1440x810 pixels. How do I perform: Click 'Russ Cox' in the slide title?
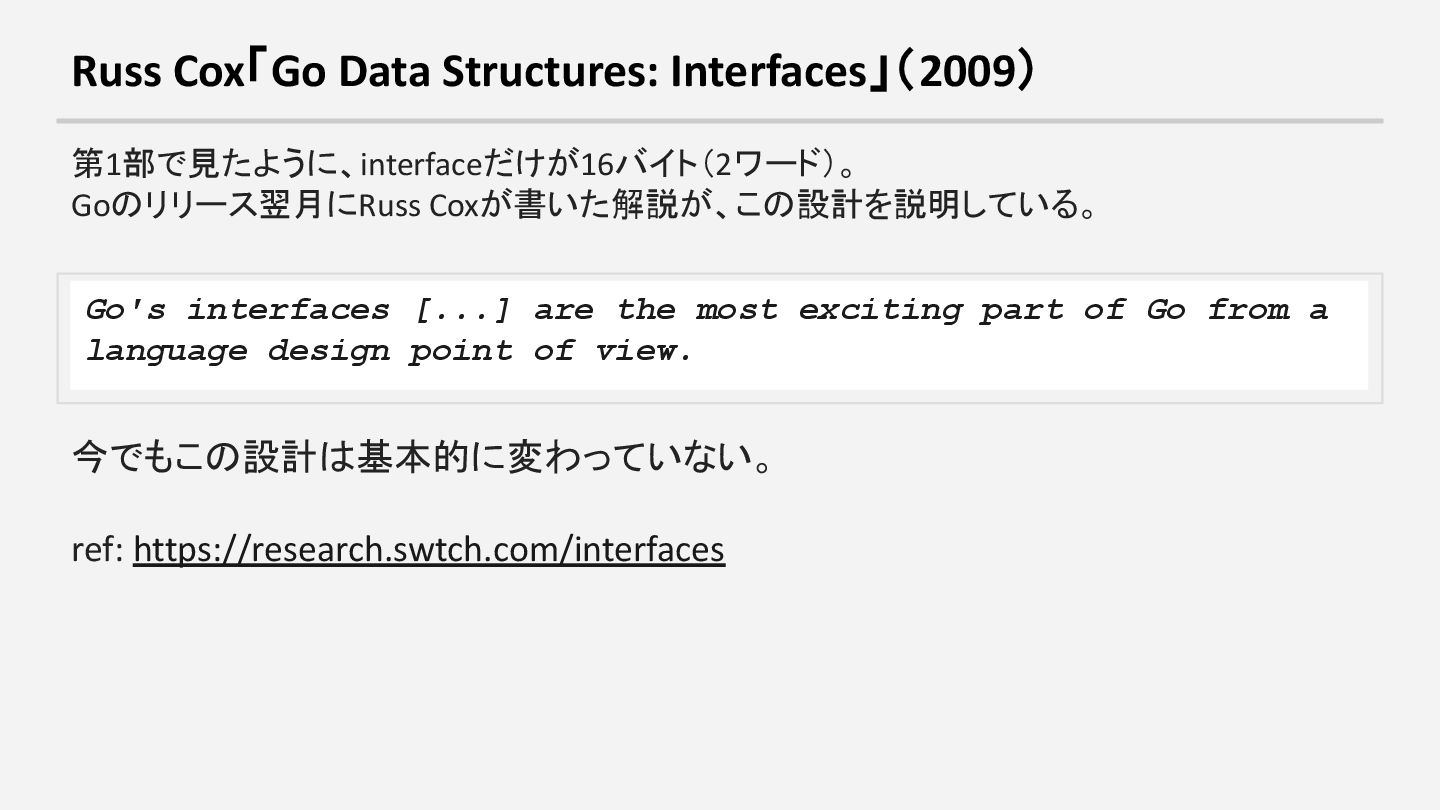(158, 71)
